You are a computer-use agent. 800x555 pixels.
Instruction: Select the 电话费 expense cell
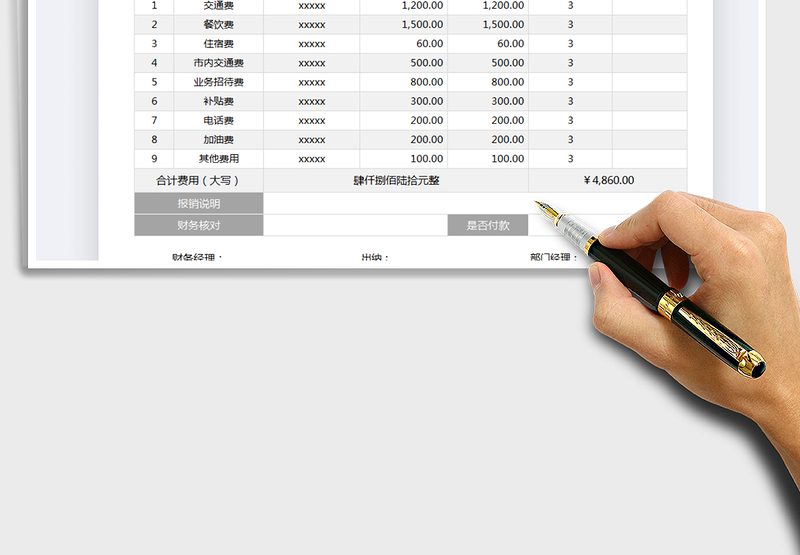click(x=218, y=121)
